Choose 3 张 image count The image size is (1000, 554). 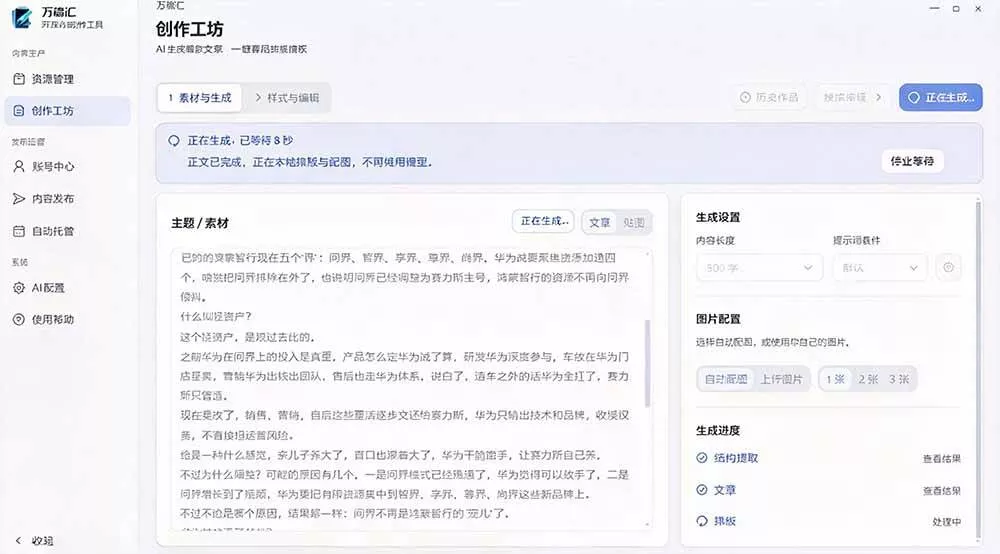point(899,379)
